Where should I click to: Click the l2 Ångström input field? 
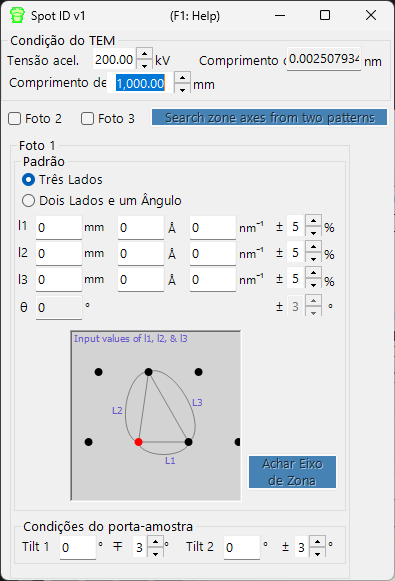141,253
